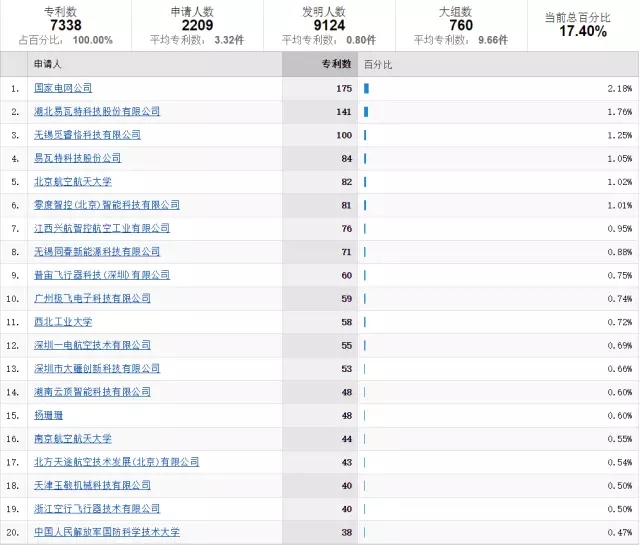The width and height of the screenshot is (640, 545).
Task: Click the 0.66% percentage value
Action: pyautogui.click(x=620, y=369)
